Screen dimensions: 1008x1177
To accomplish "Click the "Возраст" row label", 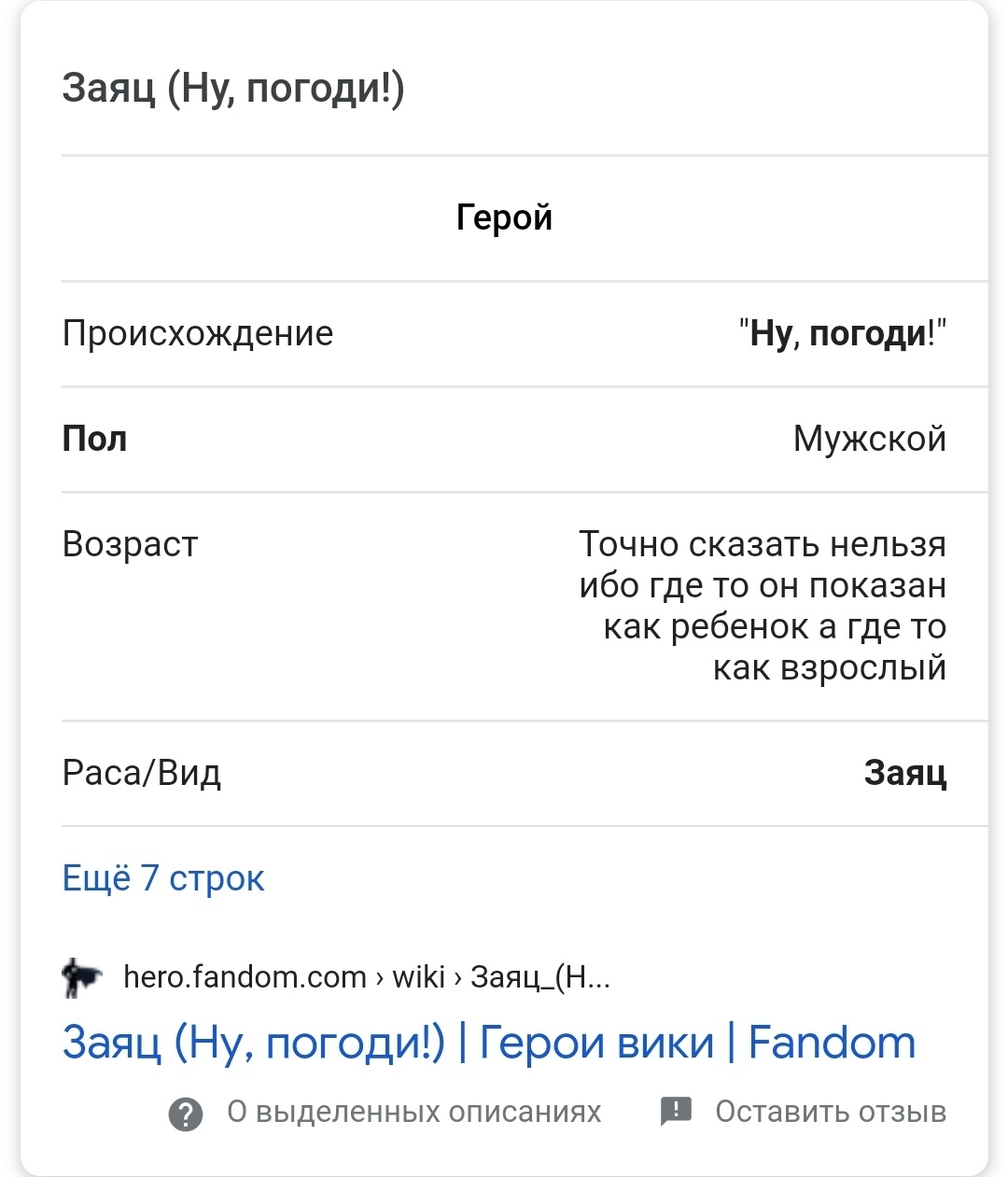I will coord(130,545).
